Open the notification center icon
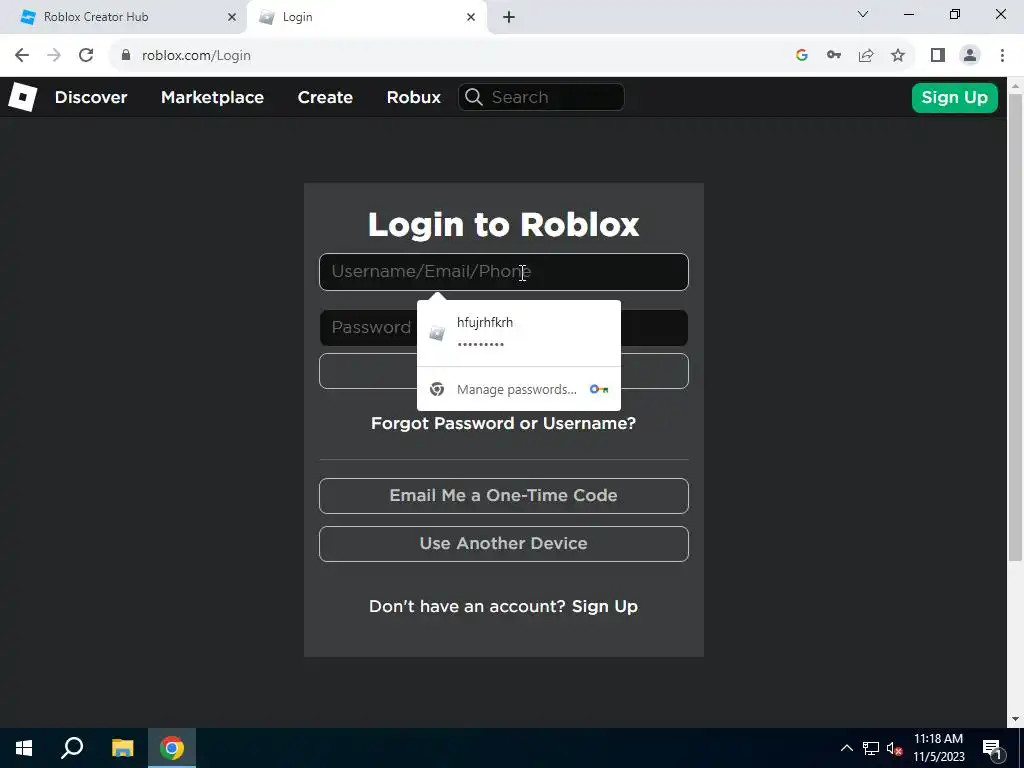 992,748
